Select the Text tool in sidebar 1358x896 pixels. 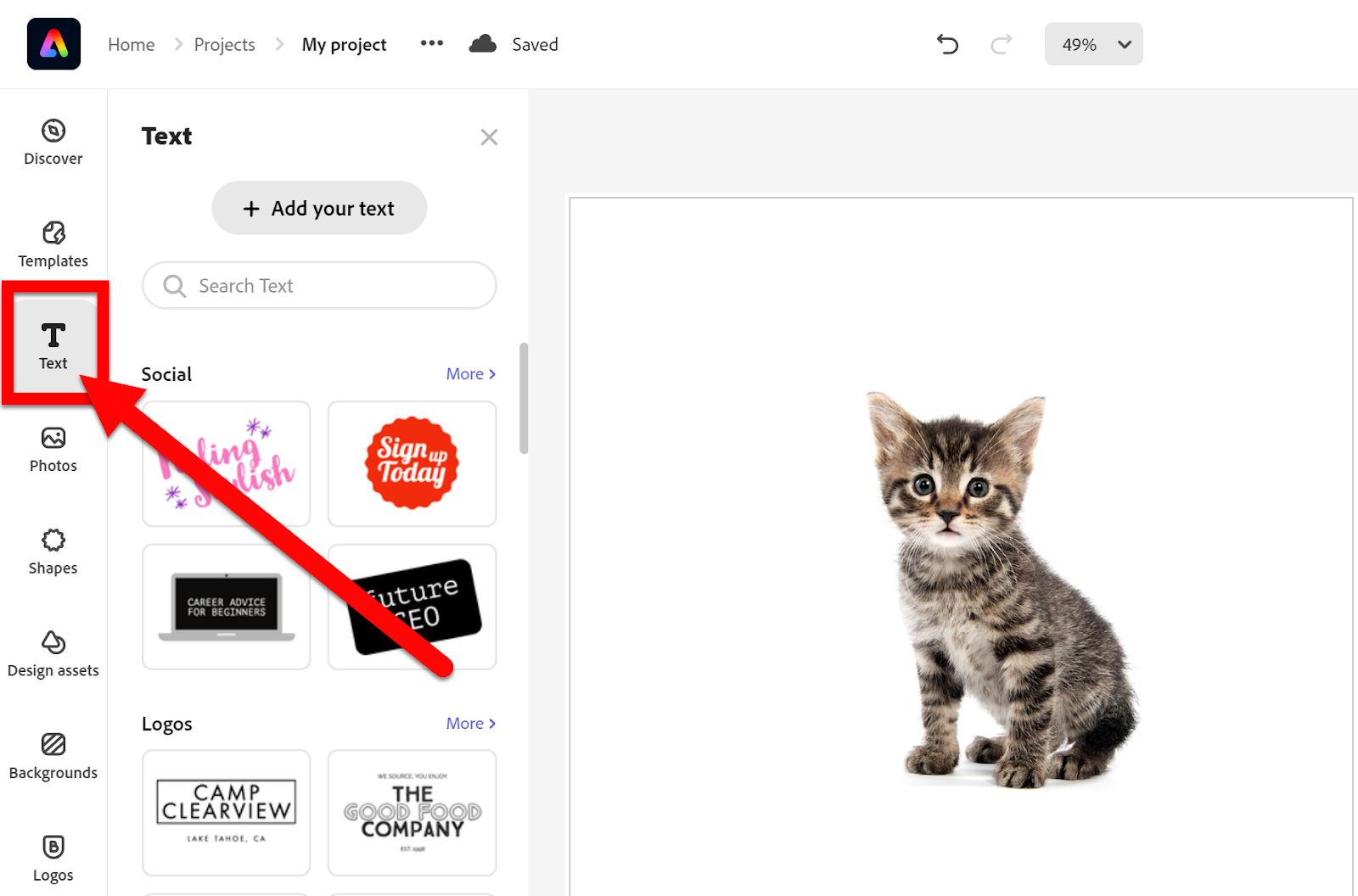(53, 346)
